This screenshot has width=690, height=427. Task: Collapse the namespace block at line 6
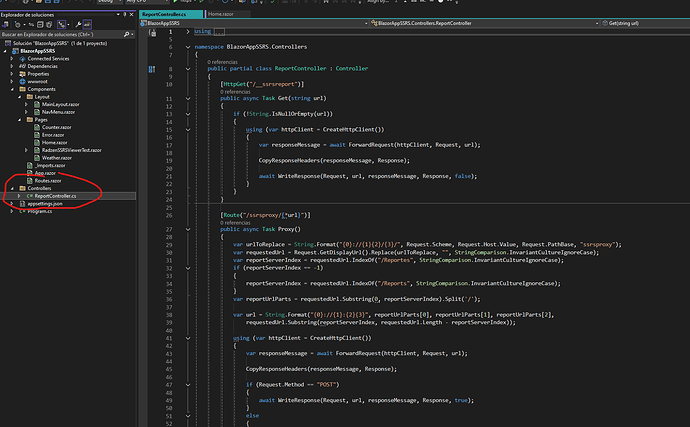(188, 47)
